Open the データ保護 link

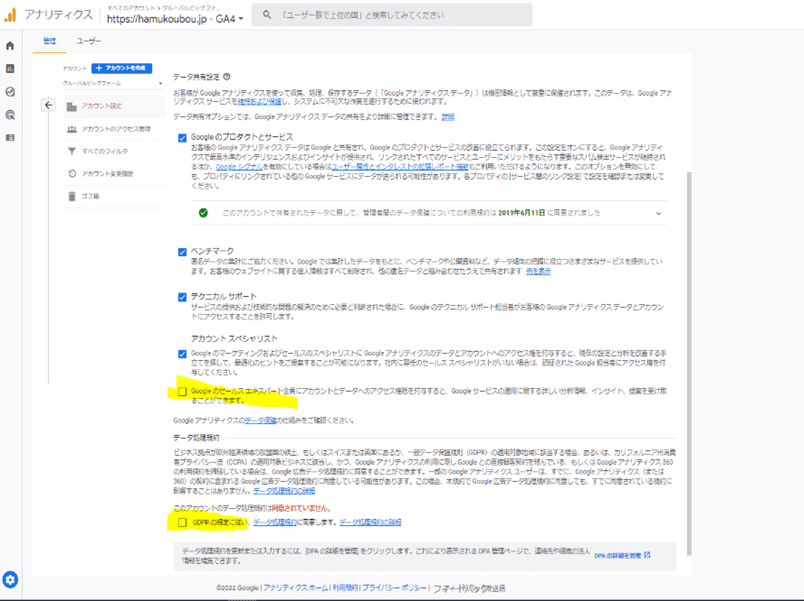260,420
